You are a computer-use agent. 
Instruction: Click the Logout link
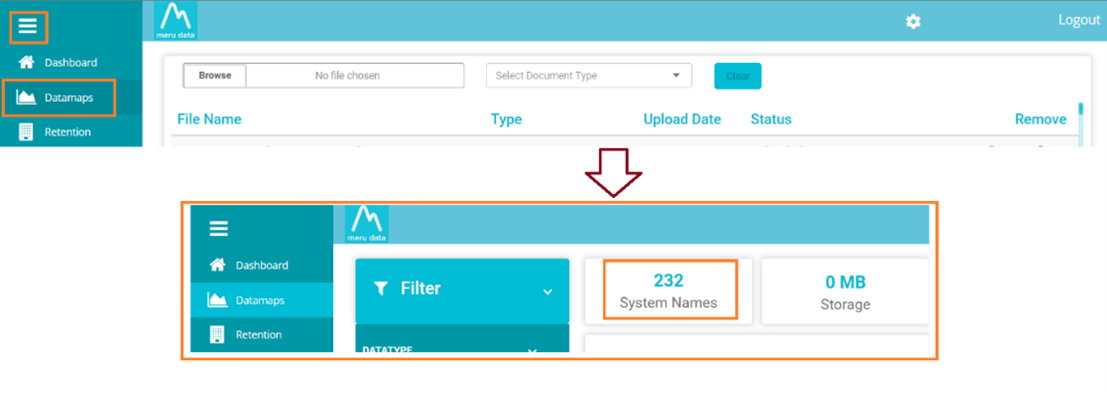[x=1079, y=20]
